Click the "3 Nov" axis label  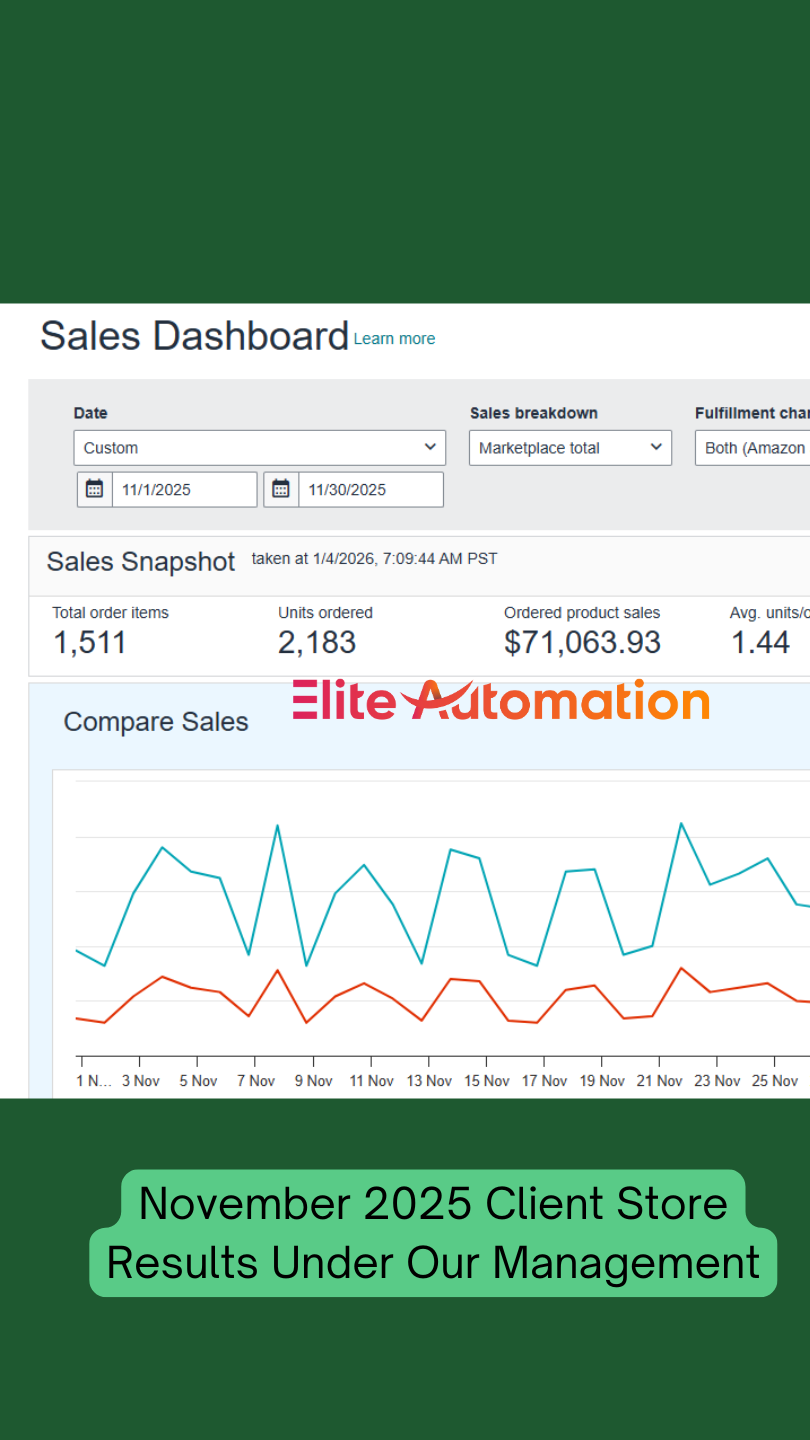pos(141,1081)
